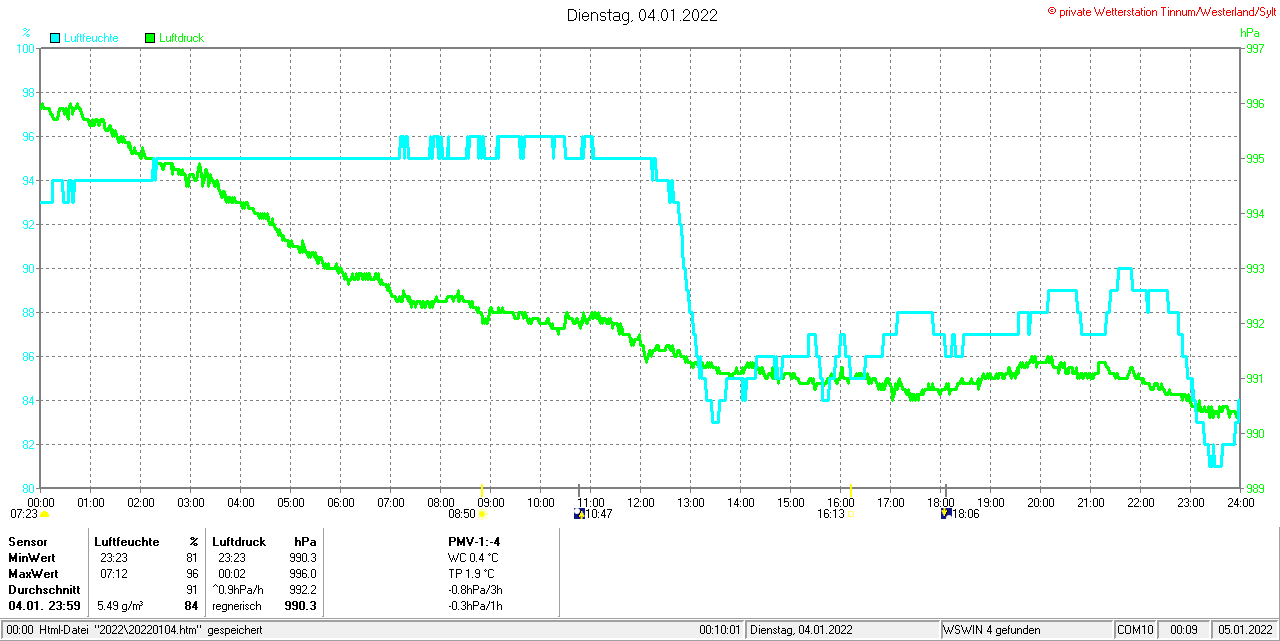Click the WC 0.4 °C wind chill value
The height and width of the screenshot is (641, 1280).
(x=473, y=557)
